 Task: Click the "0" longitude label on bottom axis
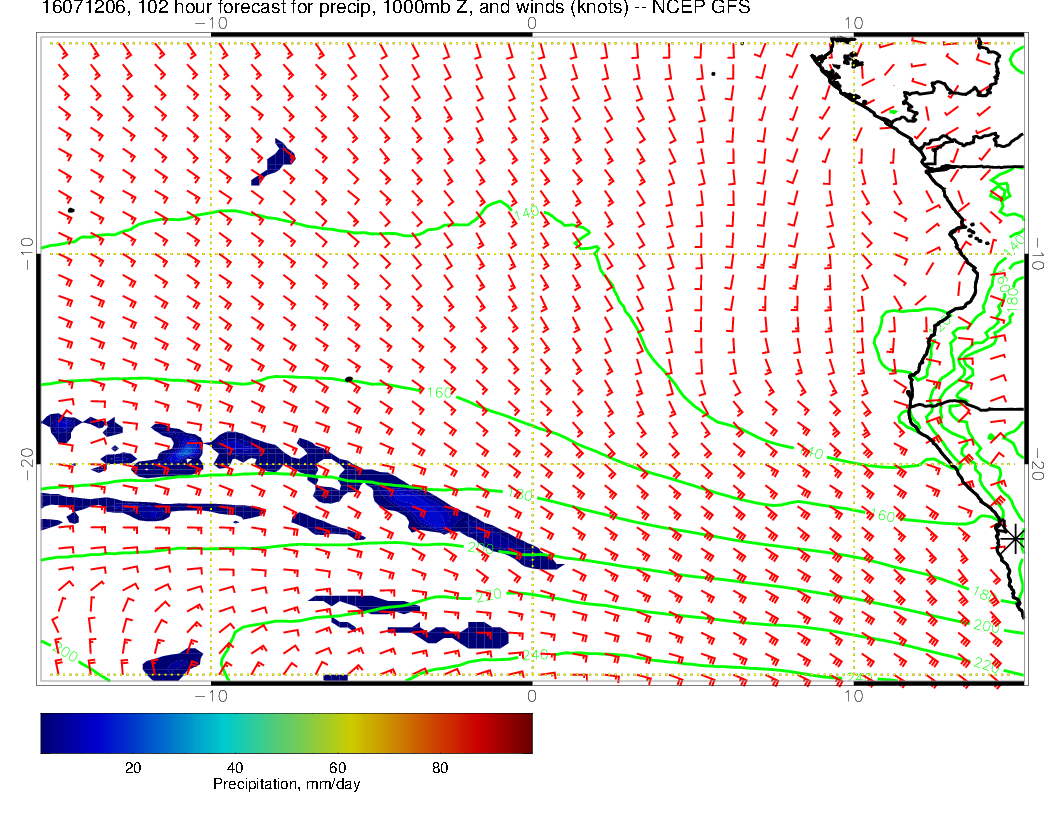point(532,696)
